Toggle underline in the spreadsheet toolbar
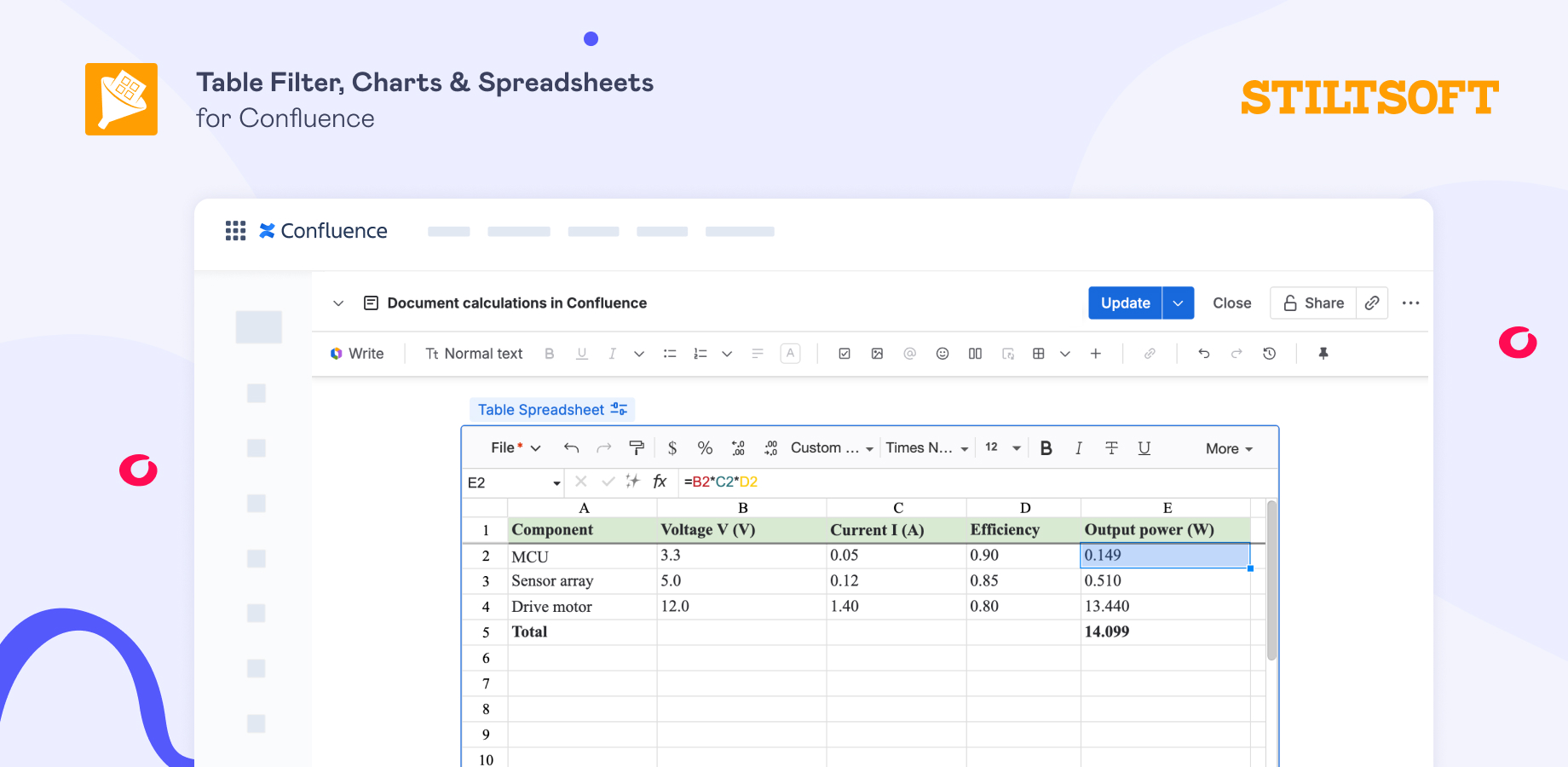 pos(1144,448)
